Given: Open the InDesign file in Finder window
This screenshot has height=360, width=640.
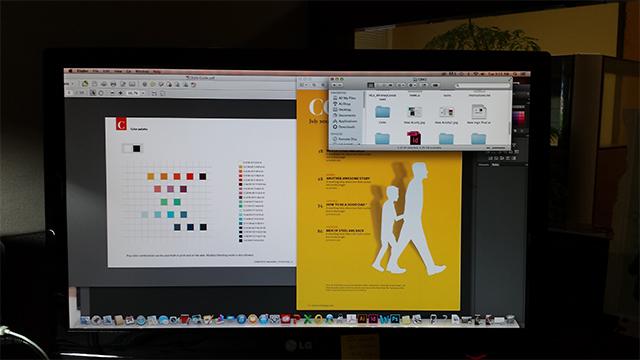Looking at the screenshot, I should (414, 138).
